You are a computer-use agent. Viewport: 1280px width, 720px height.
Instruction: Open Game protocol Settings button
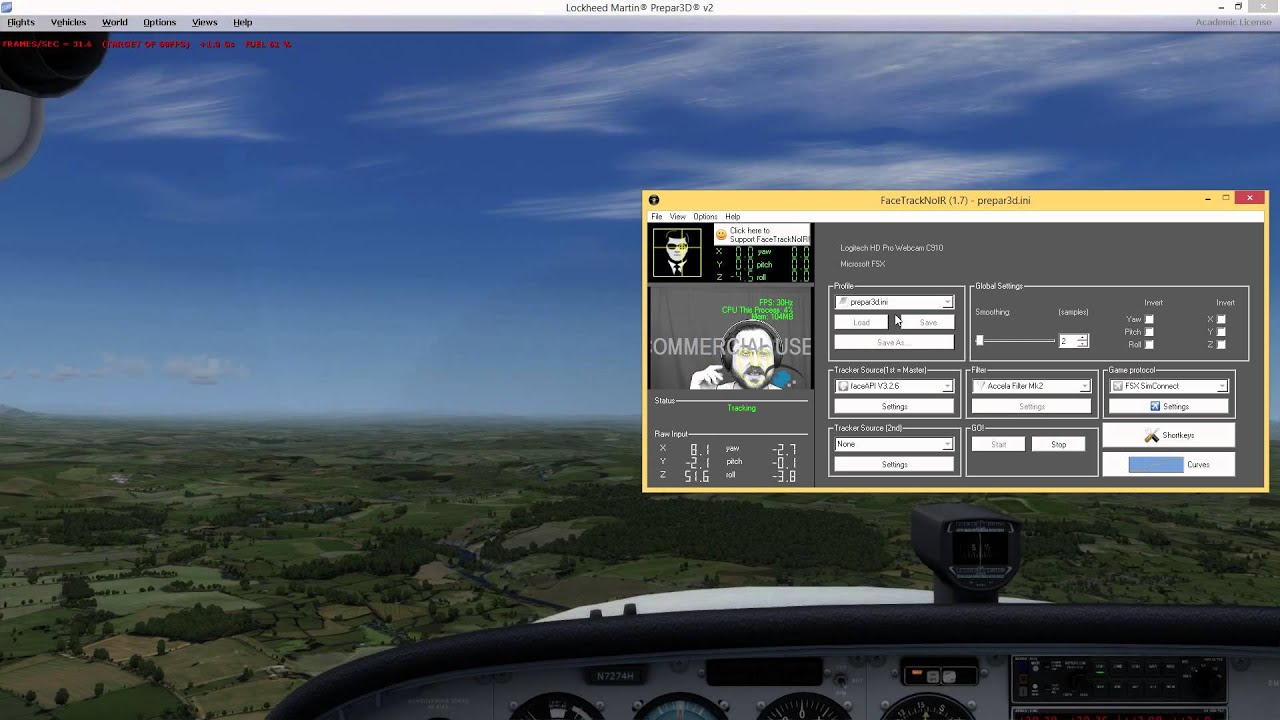coord(1169,407)
